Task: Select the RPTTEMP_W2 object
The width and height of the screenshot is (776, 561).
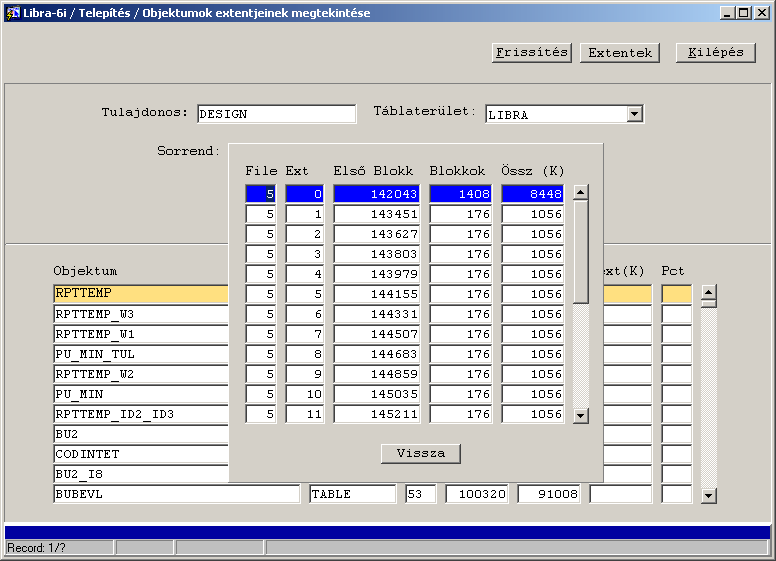Action: coord(141,374)
